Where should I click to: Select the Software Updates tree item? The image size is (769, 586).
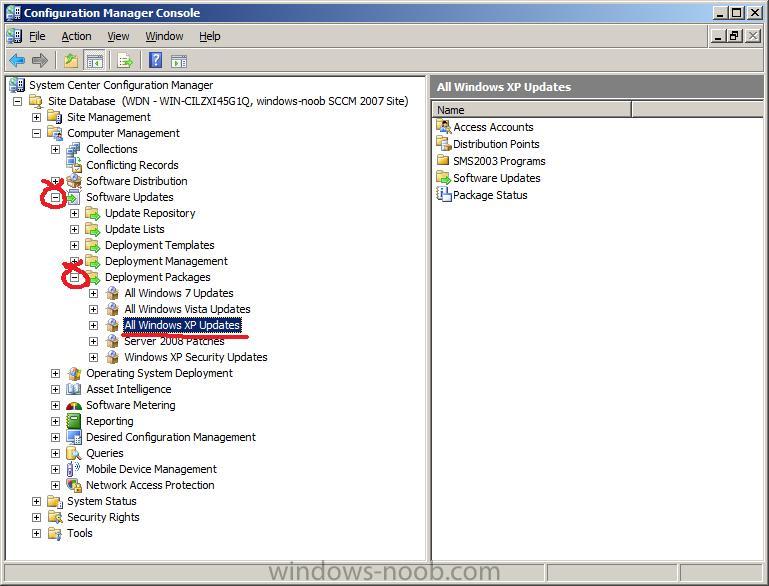tap(129, 197)
